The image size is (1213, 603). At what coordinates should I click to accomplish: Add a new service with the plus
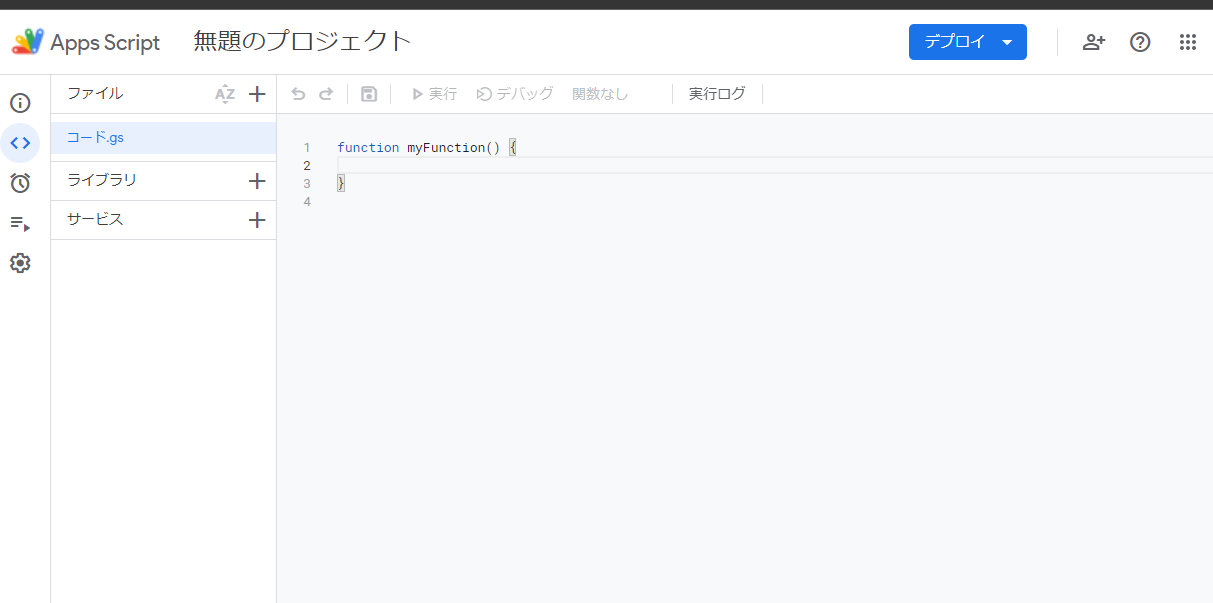(257, 219)
